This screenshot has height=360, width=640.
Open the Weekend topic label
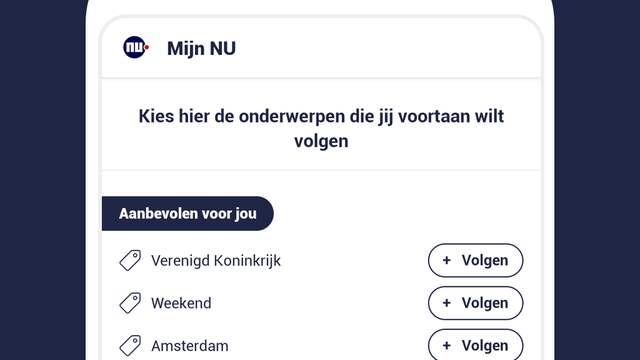181,303
